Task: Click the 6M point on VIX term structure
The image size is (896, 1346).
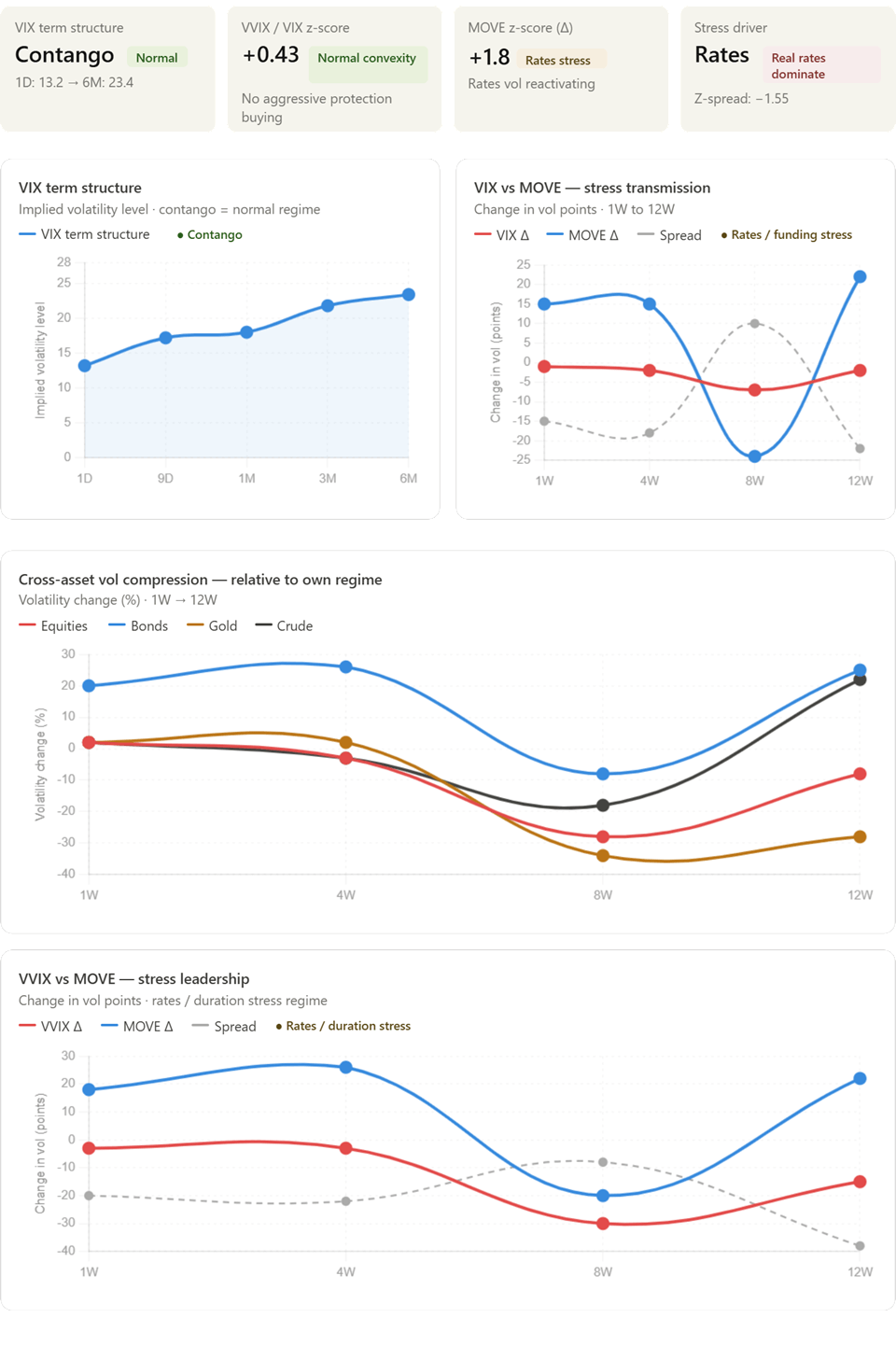Action: (x=409, y=295)
